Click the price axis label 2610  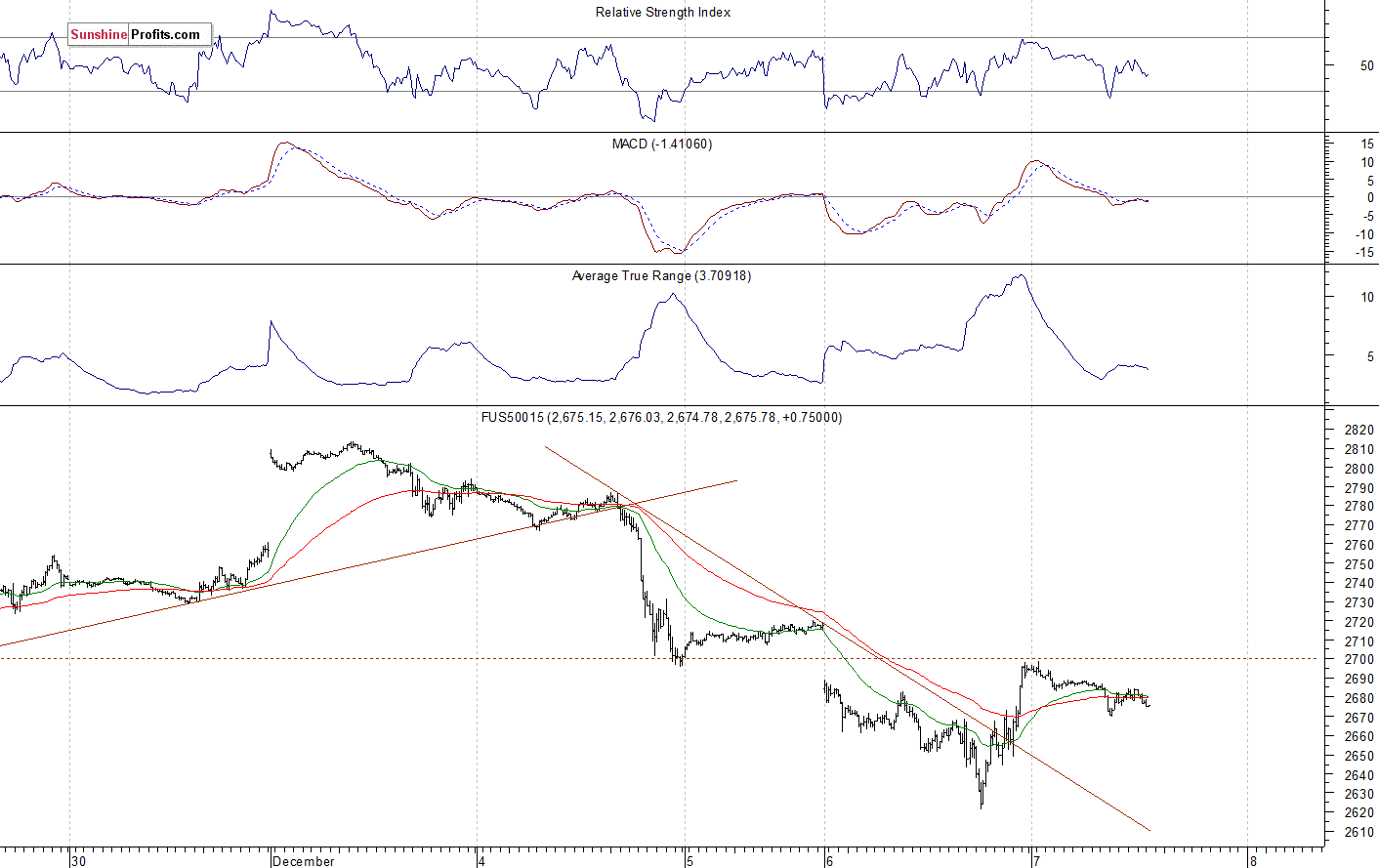point(1359,833)
